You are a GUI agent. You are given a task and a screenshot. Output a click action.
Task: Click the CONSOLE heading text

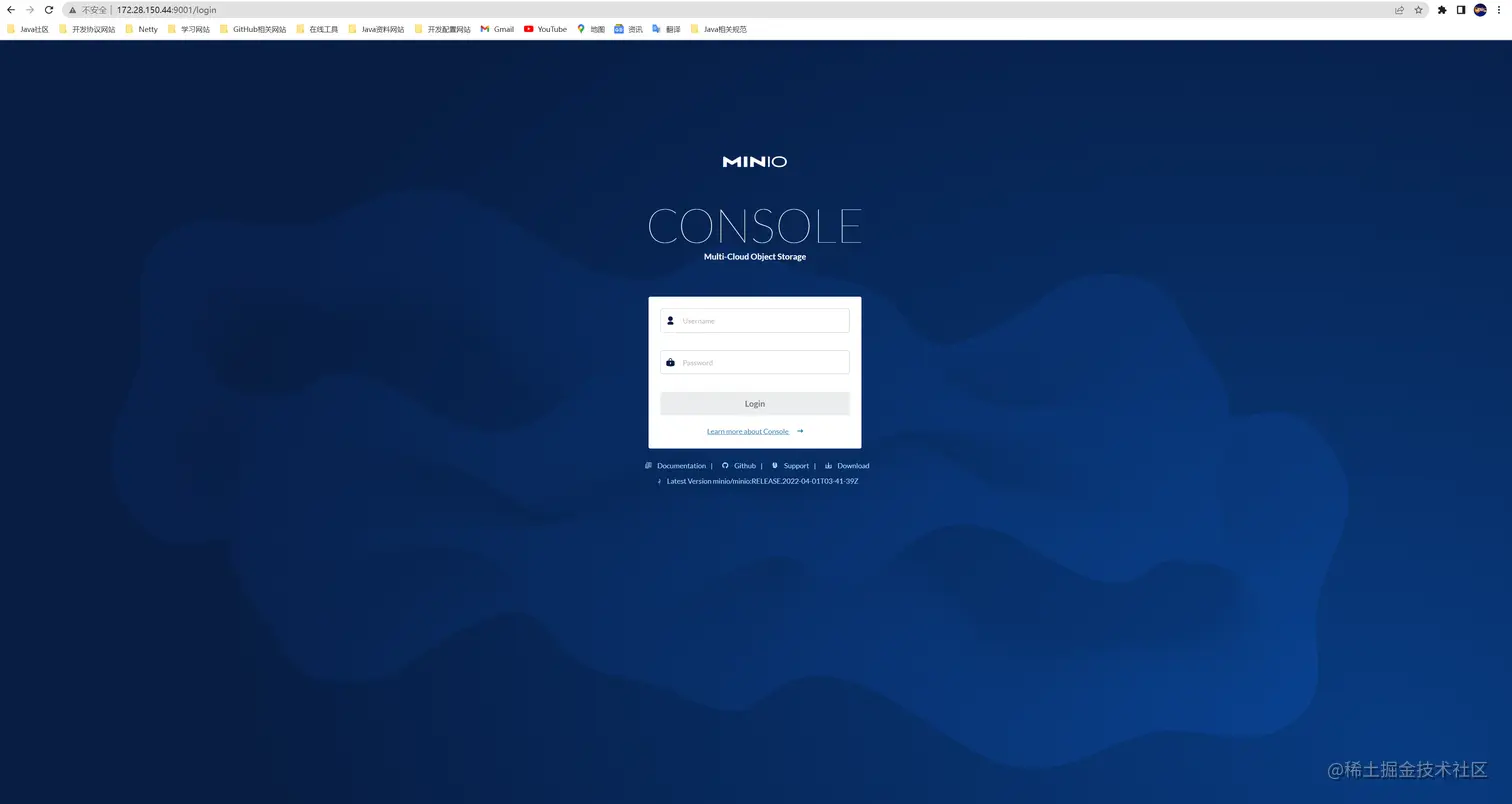pos(755,226)
